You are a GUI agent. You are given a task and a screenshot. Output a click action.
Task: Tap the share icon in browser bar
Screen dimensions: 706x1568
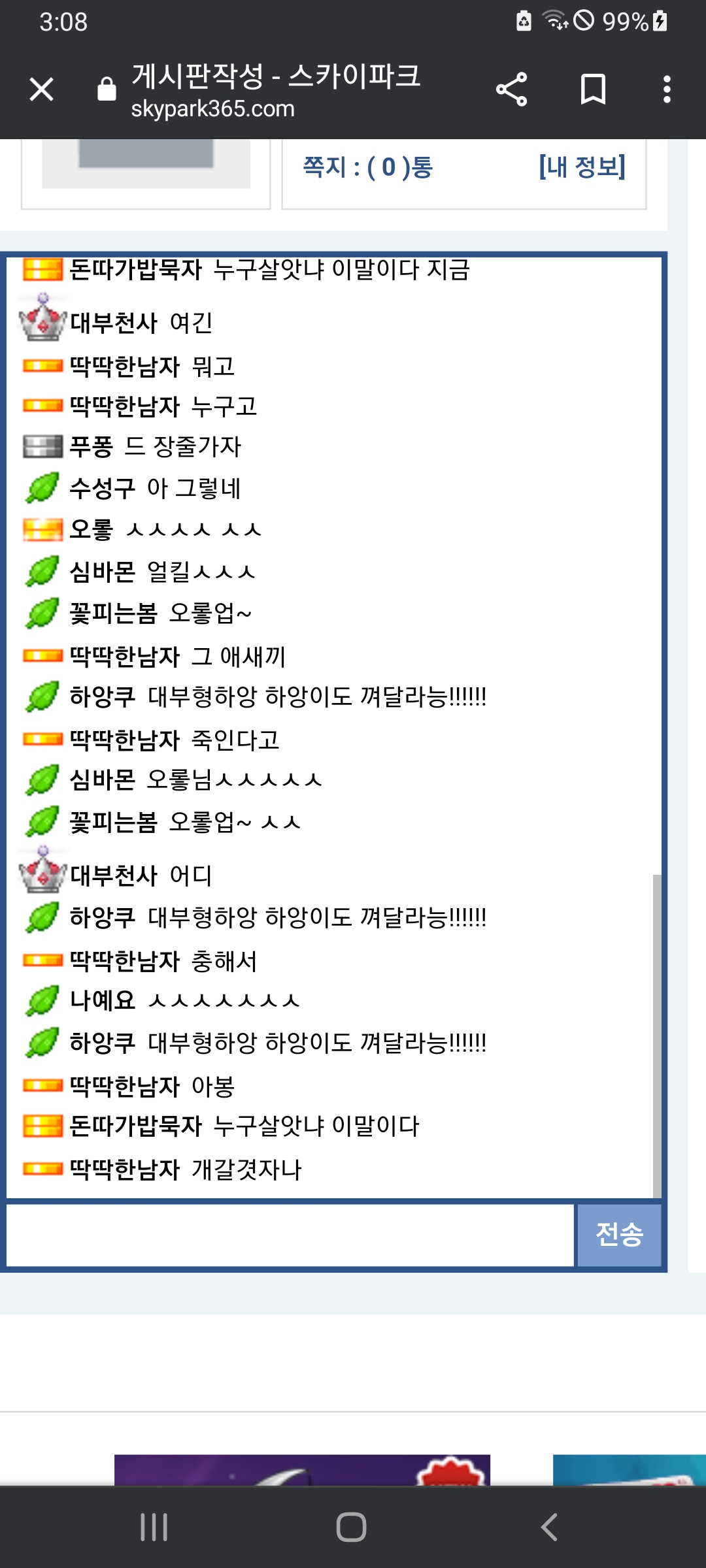pos(511,90)
